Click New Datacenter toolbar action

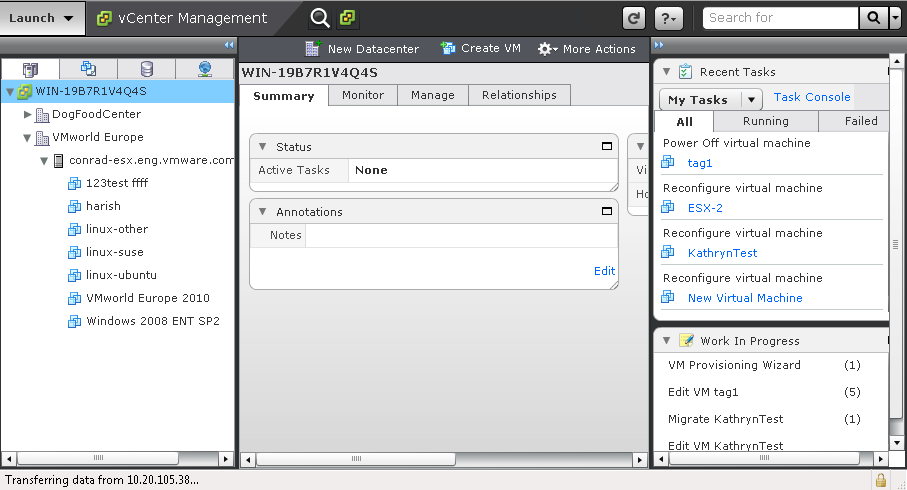[x=362, y=49]
